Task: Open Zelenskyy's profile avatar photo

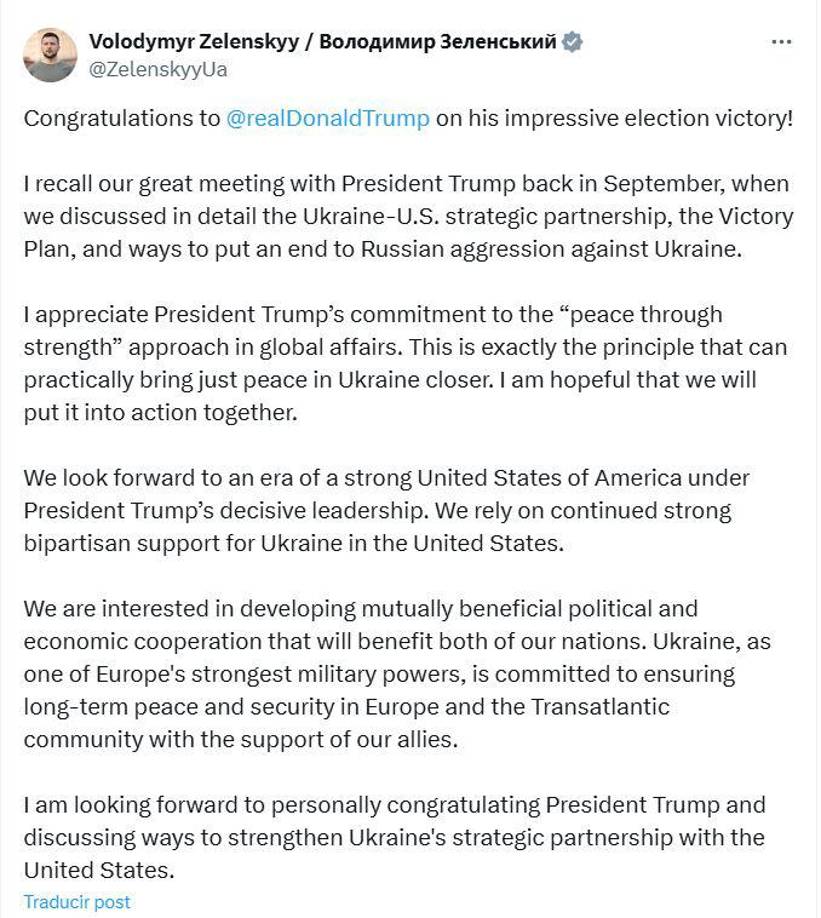Action: click(x=48, y=53)
